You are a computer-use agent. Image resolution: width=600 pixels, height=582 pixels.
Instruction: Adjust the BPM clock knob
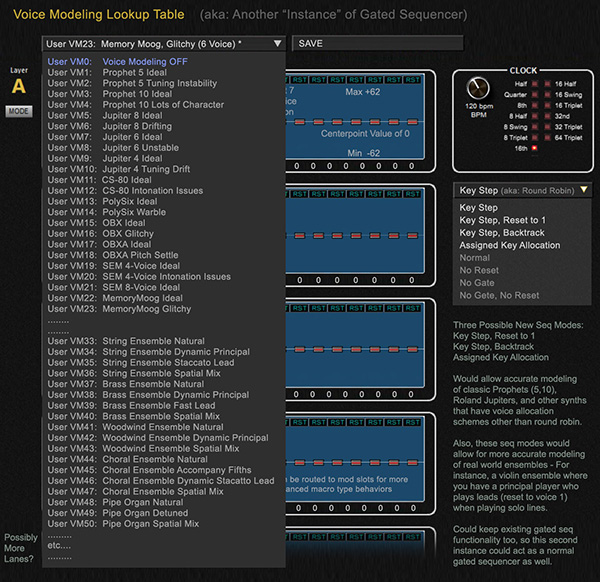tap(478, 88)
